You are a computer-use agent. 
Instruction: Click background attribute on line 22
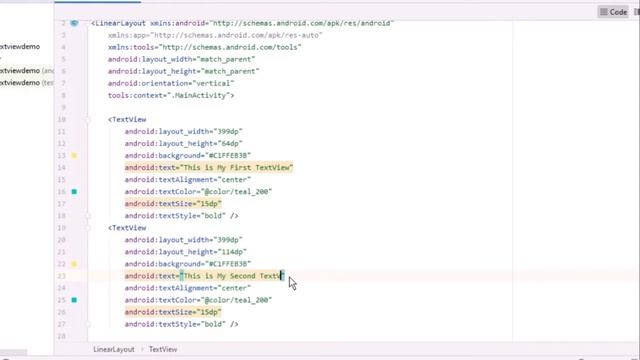188,264
